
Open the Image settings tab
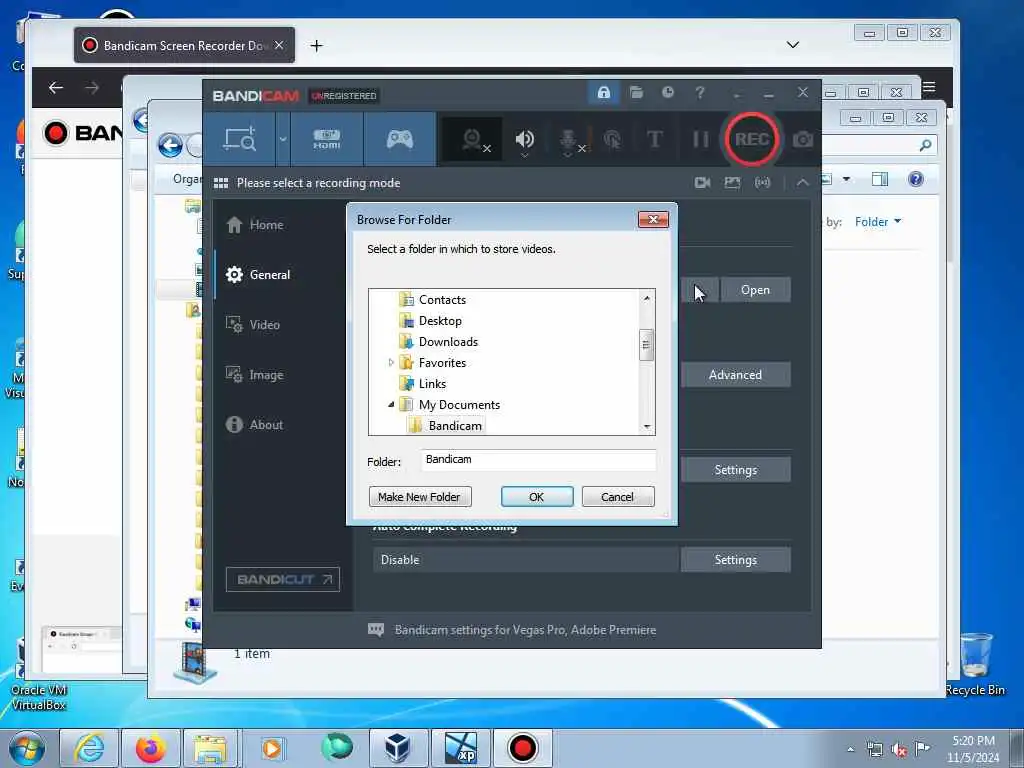coord(255,375)
